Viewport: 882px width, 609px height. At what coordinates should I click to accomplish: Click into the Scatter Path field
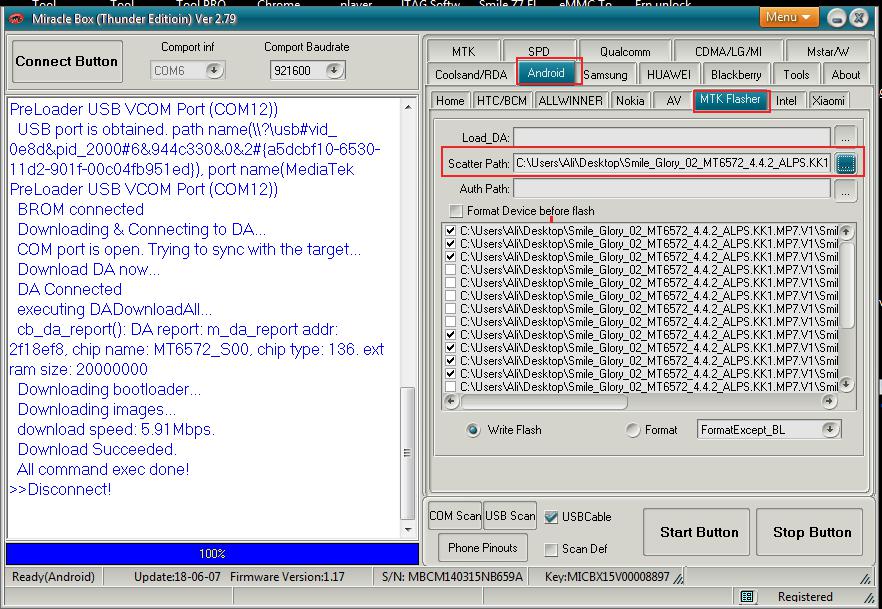(x=672, y=163)
